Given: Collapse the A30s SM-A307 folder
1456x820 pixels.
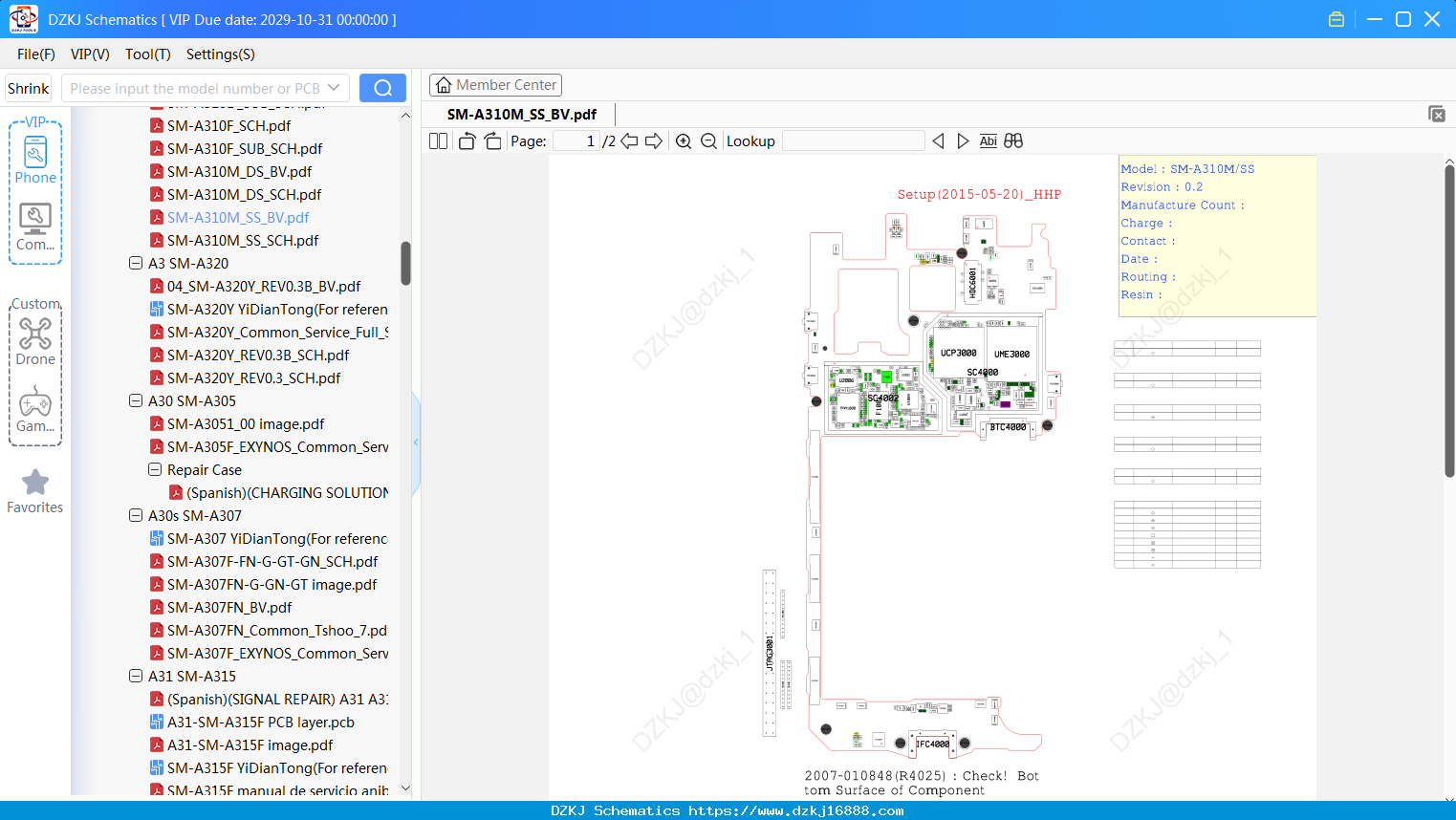Looking at the screenshot, I should 136,515.
